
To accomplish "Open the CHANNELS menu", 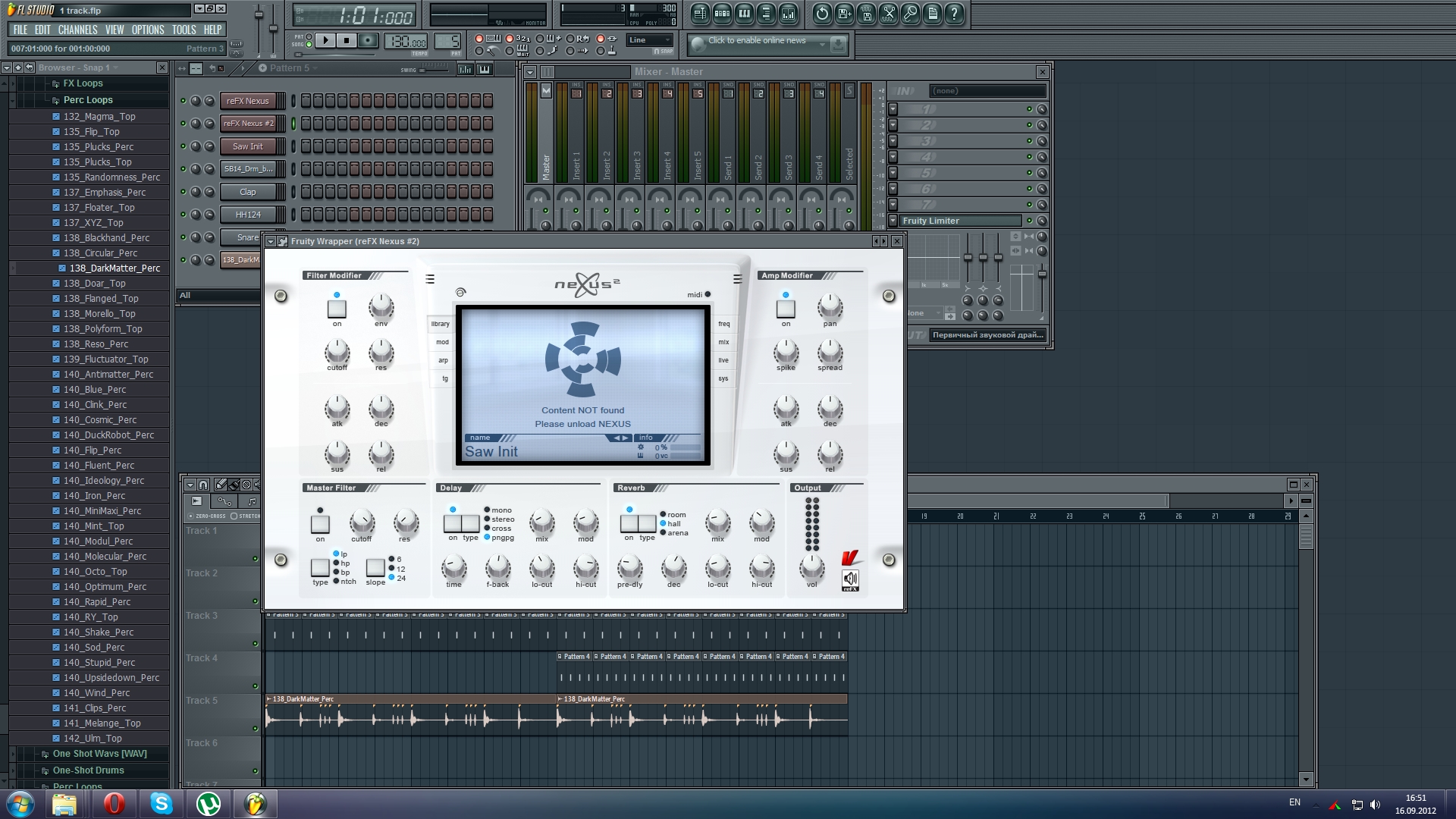I will 77,30.
